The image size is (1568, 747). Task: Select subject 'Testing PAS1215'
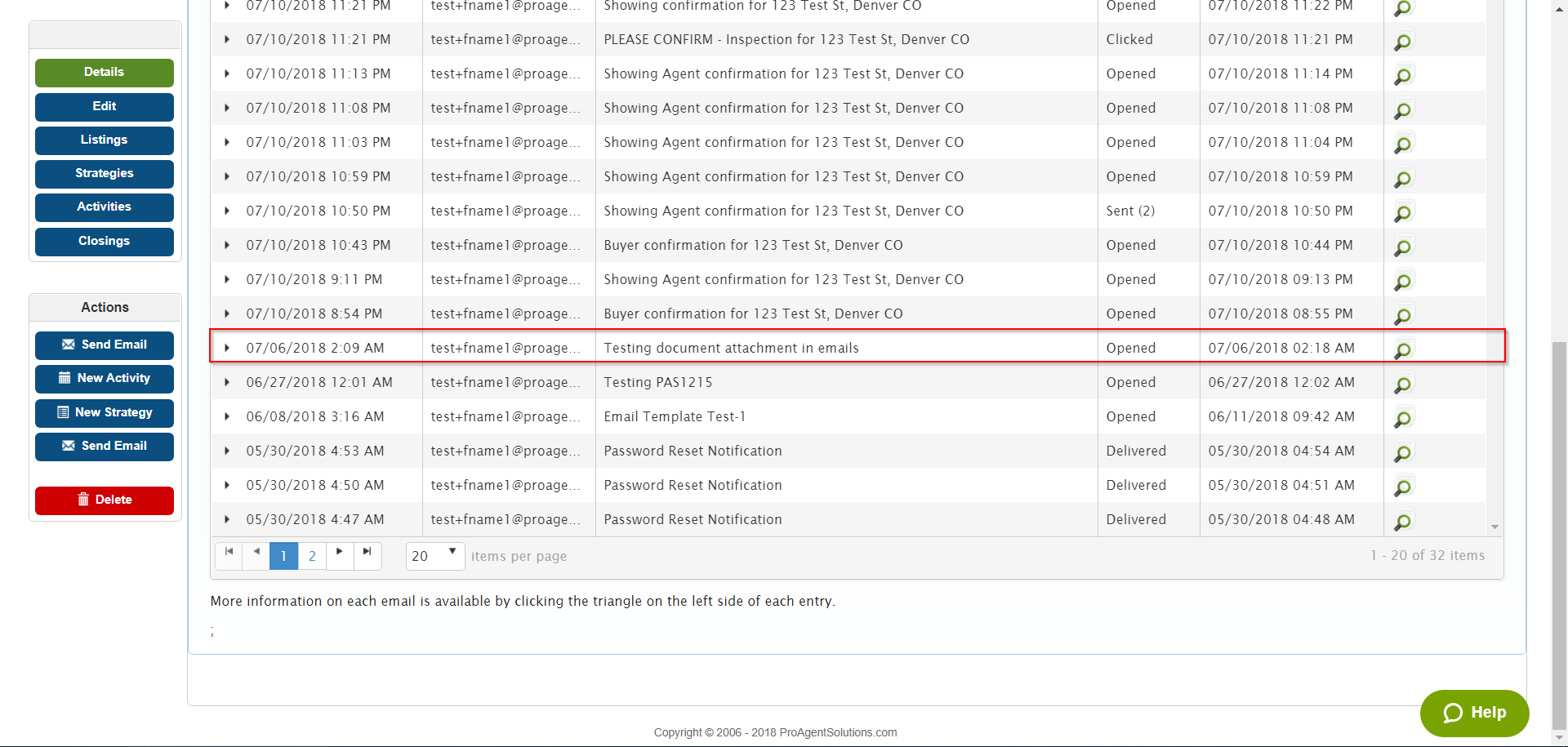tap(658, 382)
